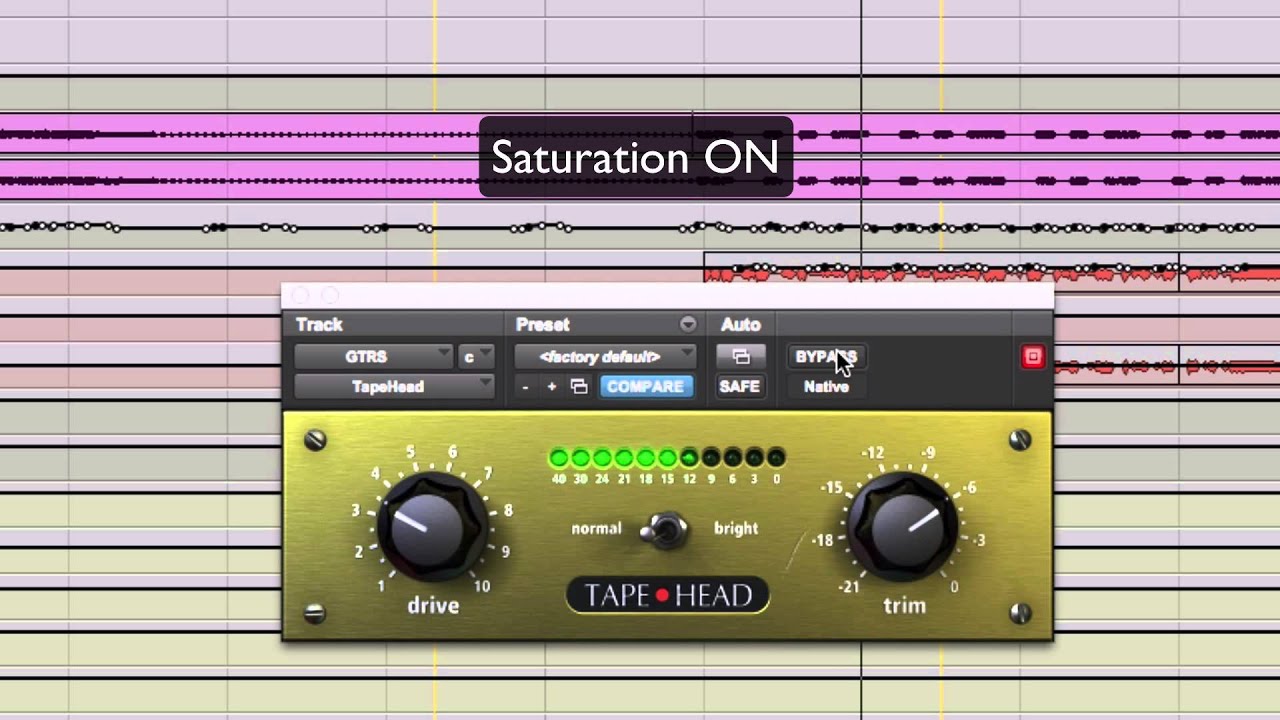This screenshot has height=720, width=1280.
Task: Click the drive scale number 5
Action: 410,453
